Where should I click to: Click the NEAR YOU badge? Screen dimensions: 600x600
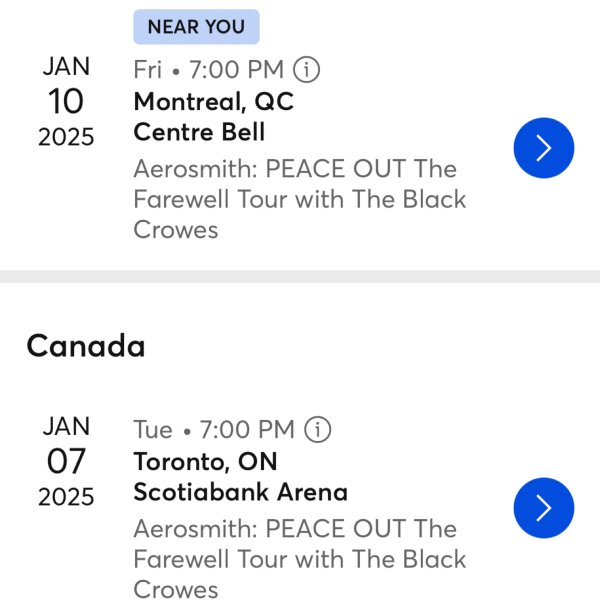click(196, 27)
